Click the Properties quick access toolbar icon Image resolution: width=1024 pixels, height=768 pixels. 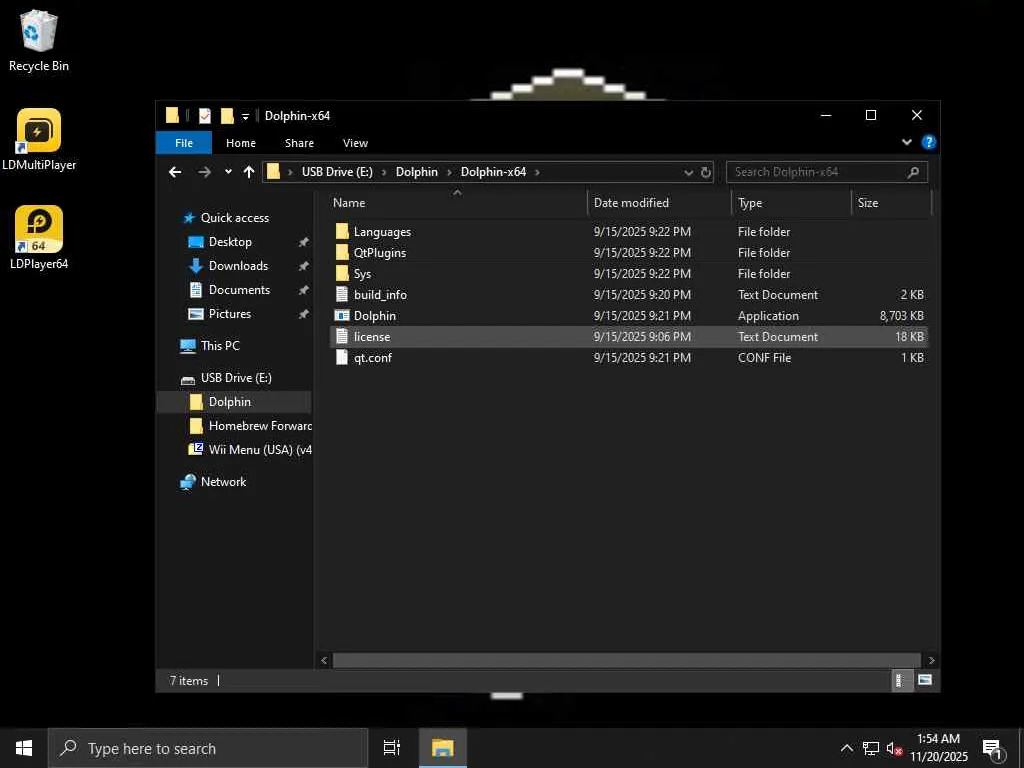(x=204, y=116)
